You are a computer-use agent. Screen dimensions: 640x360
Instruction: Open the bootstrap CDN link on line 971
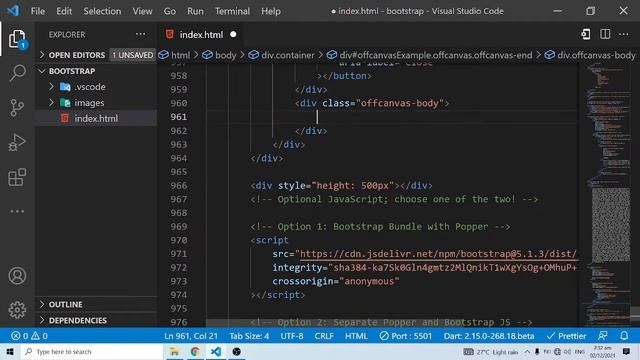(438, 254)
